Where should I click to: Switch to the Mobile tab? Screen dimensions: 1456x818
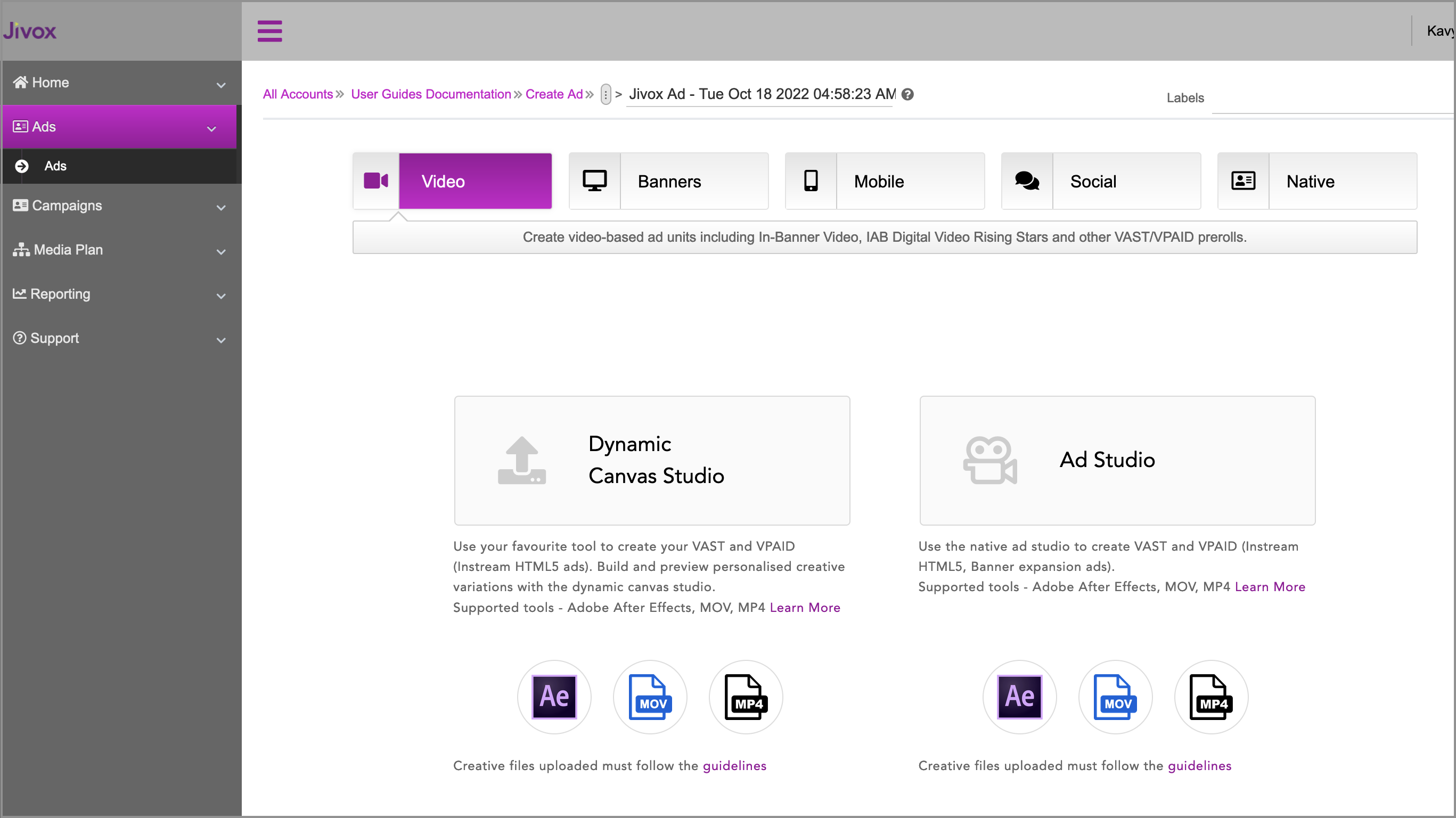pyautogui.click(x=885, y=181)
